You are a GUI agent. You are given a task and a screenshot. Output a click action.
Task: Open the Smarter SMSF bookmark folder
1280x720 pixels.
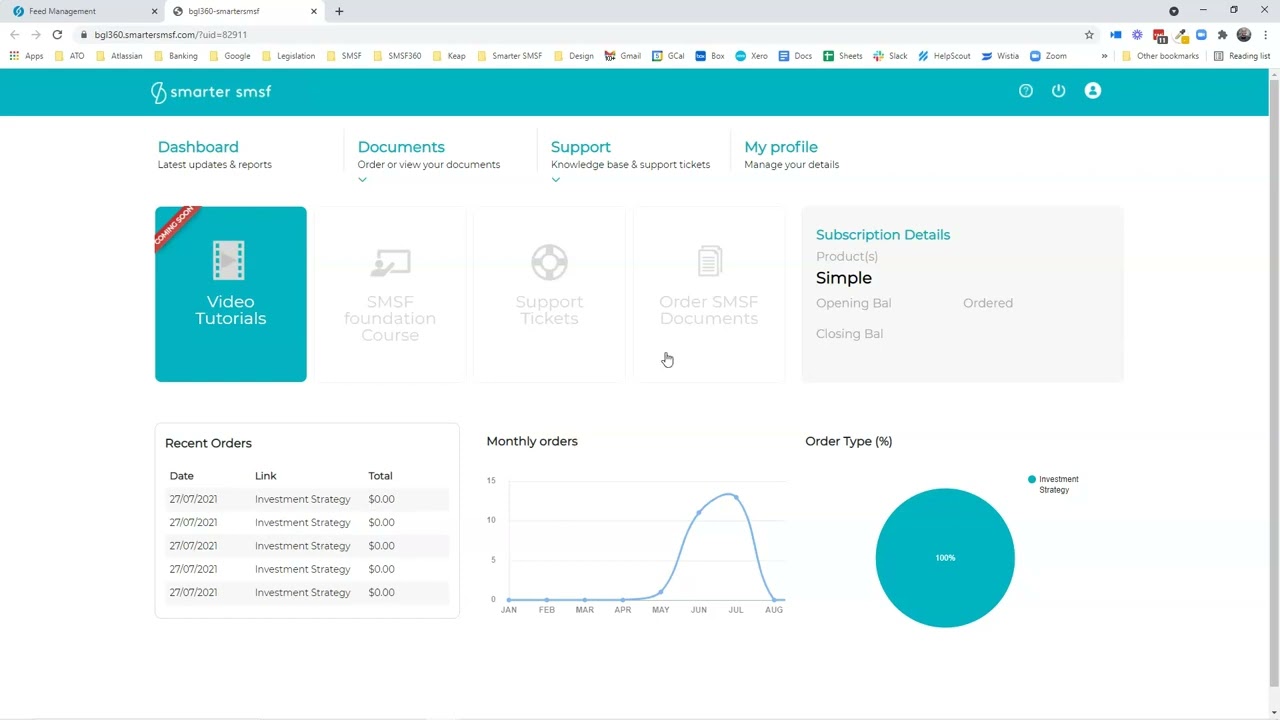[509, 56]
